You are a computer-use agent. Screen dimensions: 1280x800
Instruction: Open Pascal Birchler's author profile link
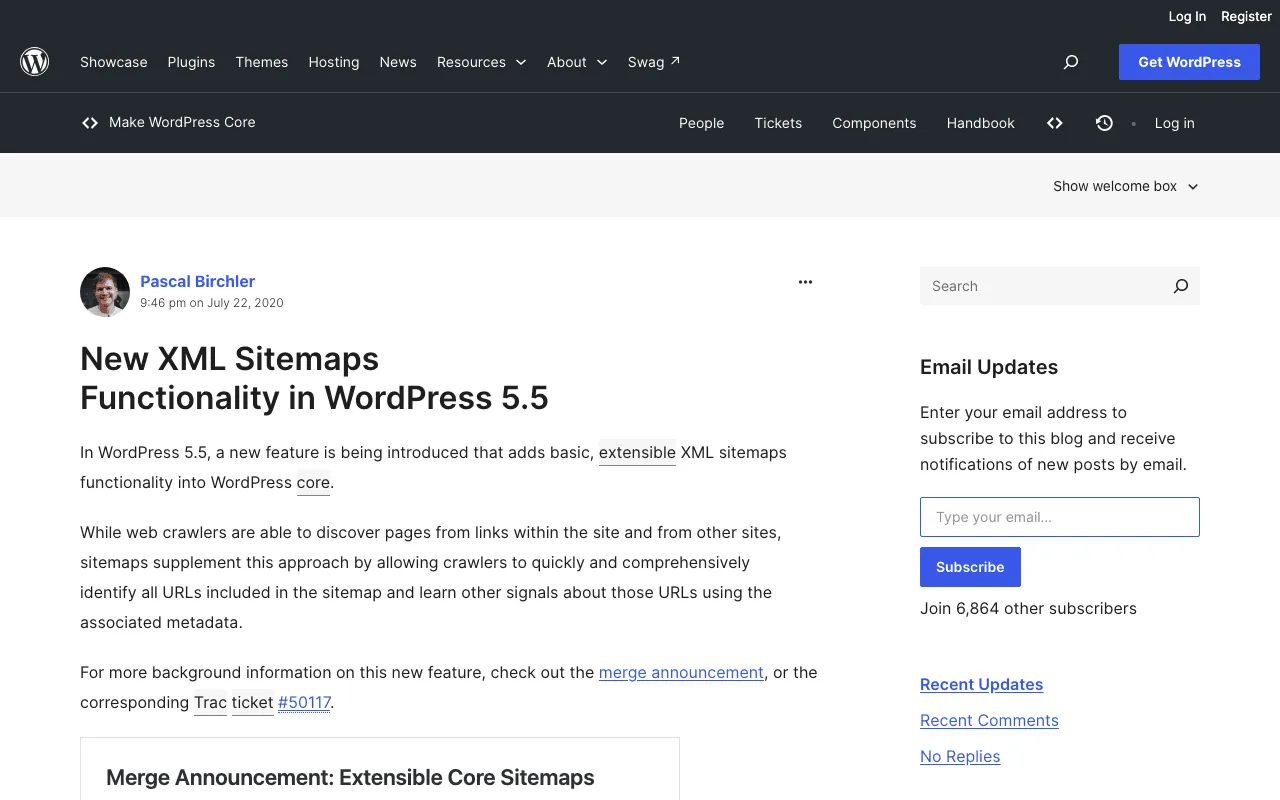tap(197, 281)
